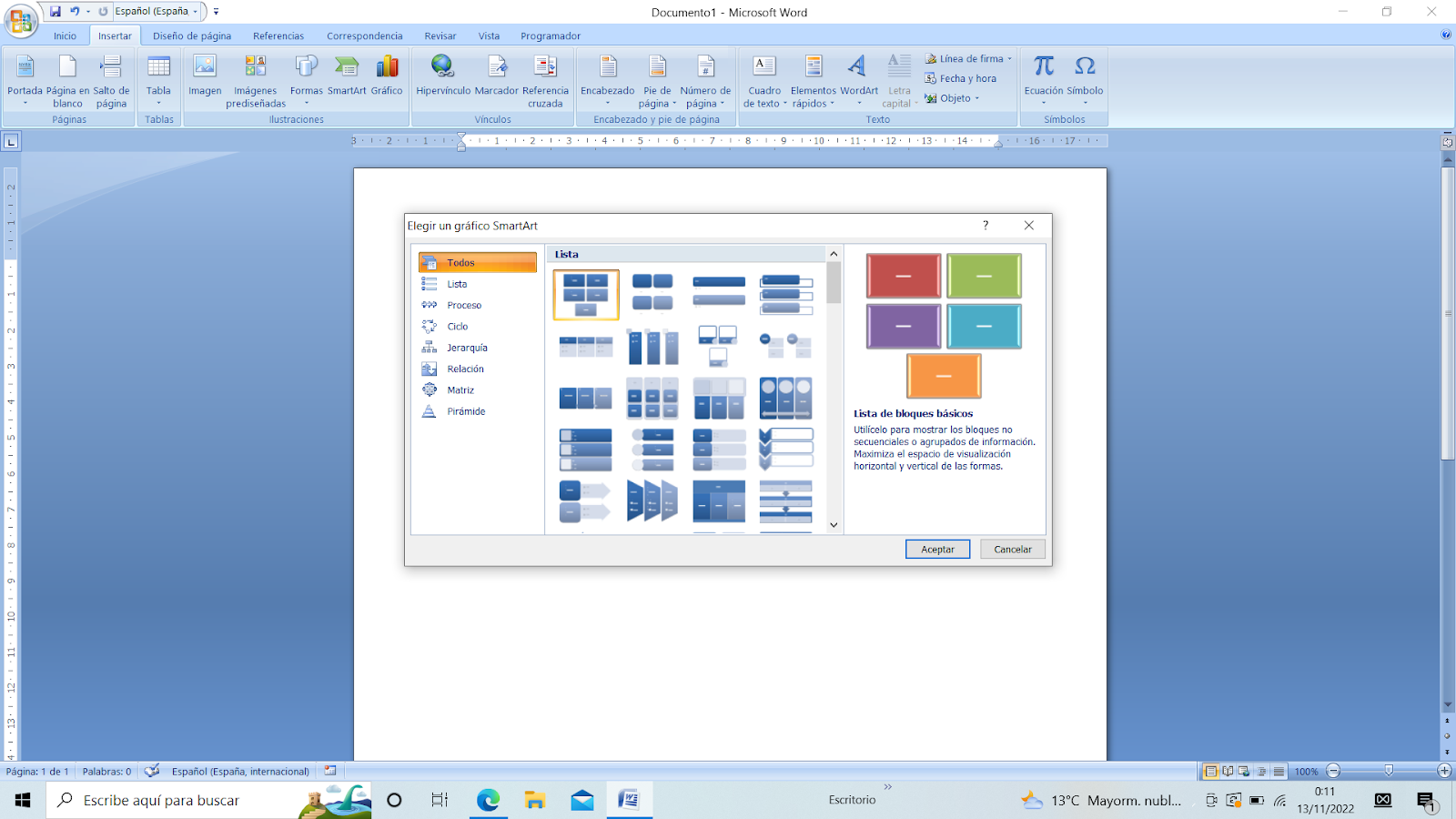
Task: Open the Vista tab
Action: coord(490,36)
